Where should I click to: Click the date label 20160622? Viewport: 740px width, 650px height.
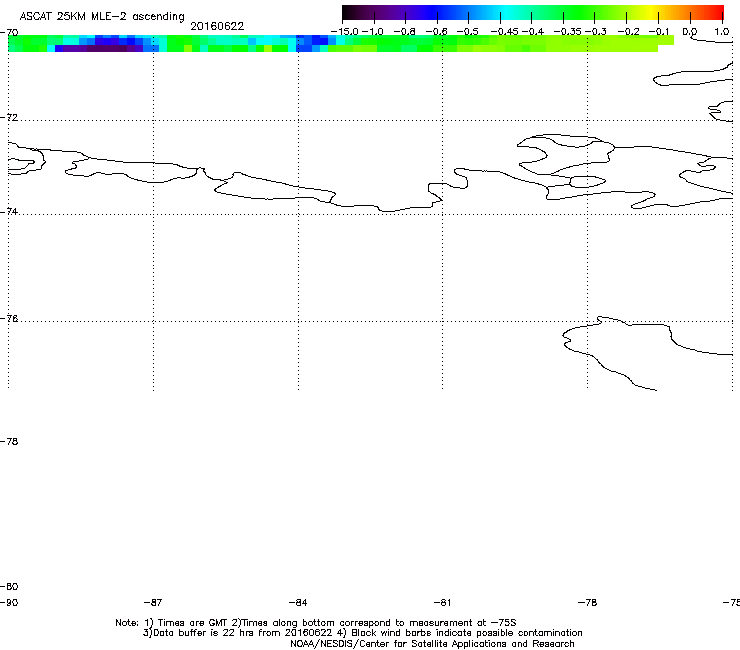[x=217, y=26]
